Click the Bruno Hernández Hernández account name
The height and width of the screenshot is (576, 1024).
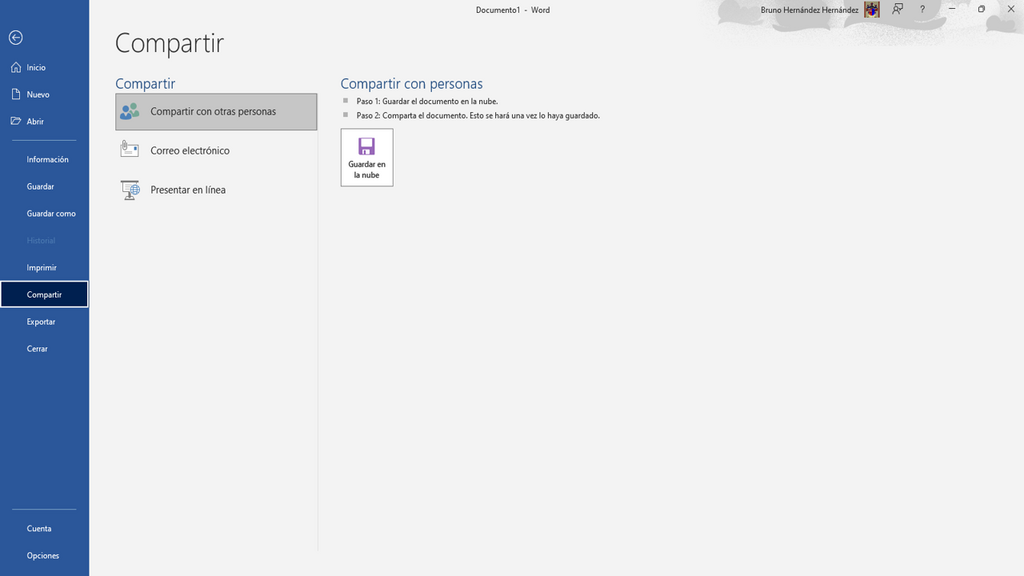pyautogui.click(x=809, y=10)
